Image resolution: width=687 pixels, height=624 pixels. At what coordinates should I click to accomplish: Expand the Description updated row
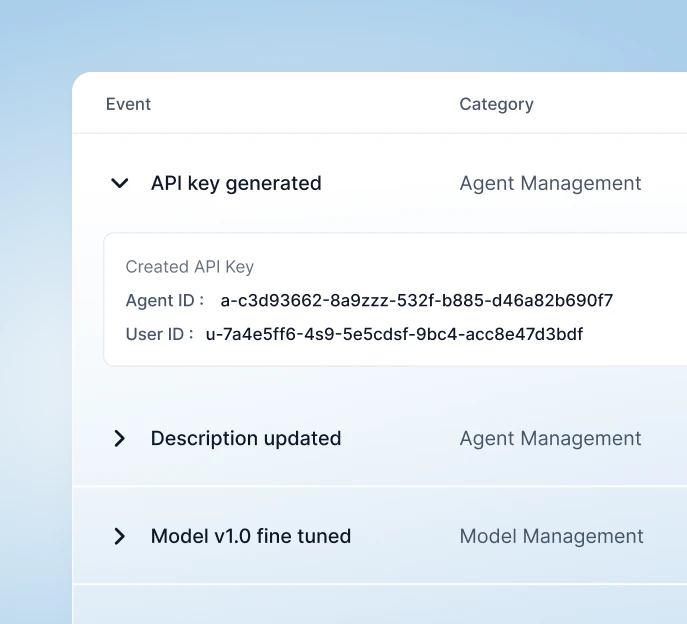(x=120, y=438)
